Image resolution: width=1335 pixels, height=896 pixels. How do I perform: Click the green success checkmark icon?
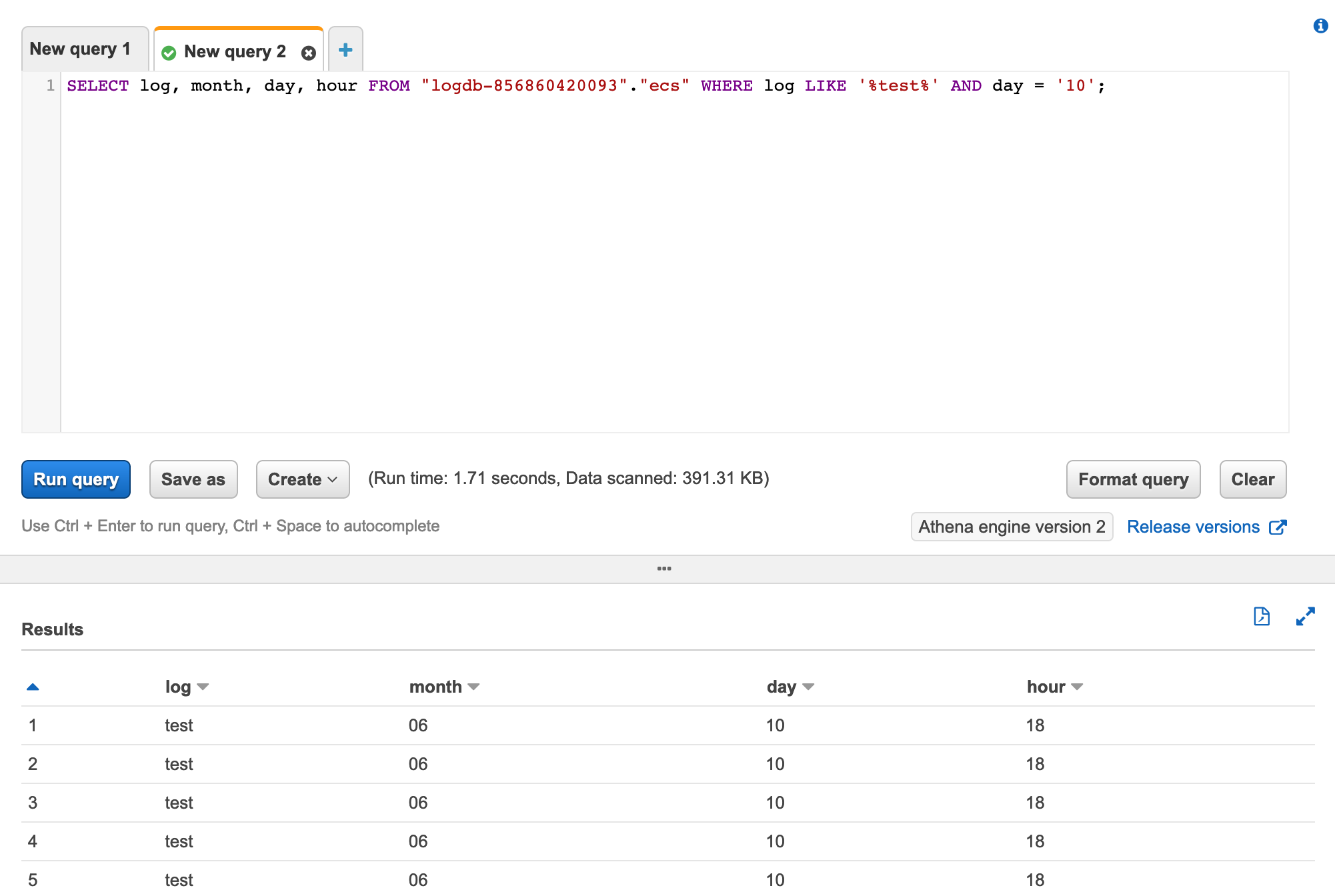pyautogui.click(x=169, y=53)
